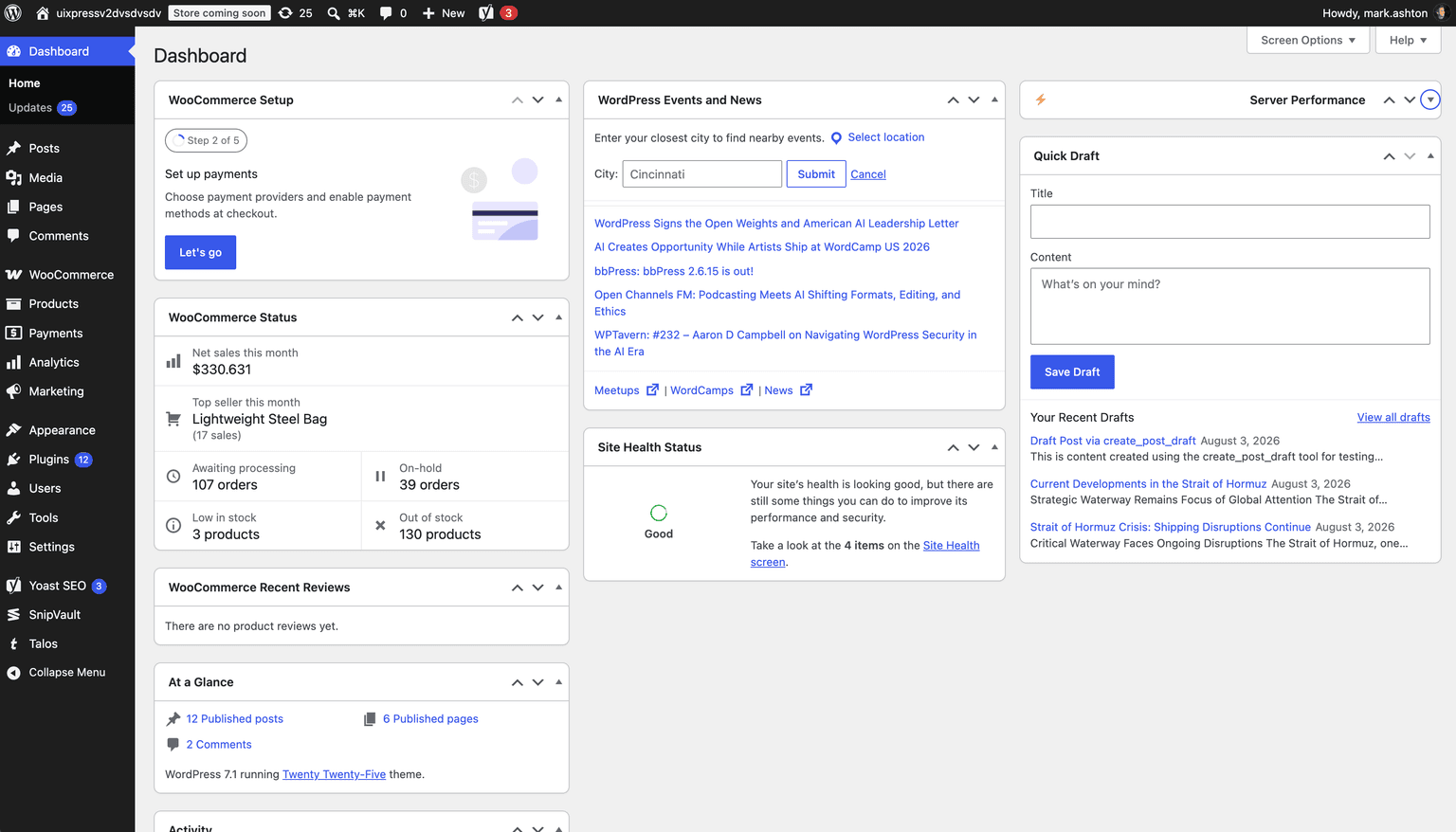Click the home icon for site name
Viewport: 1456px width, 832px height.
[x=43, y=13]
